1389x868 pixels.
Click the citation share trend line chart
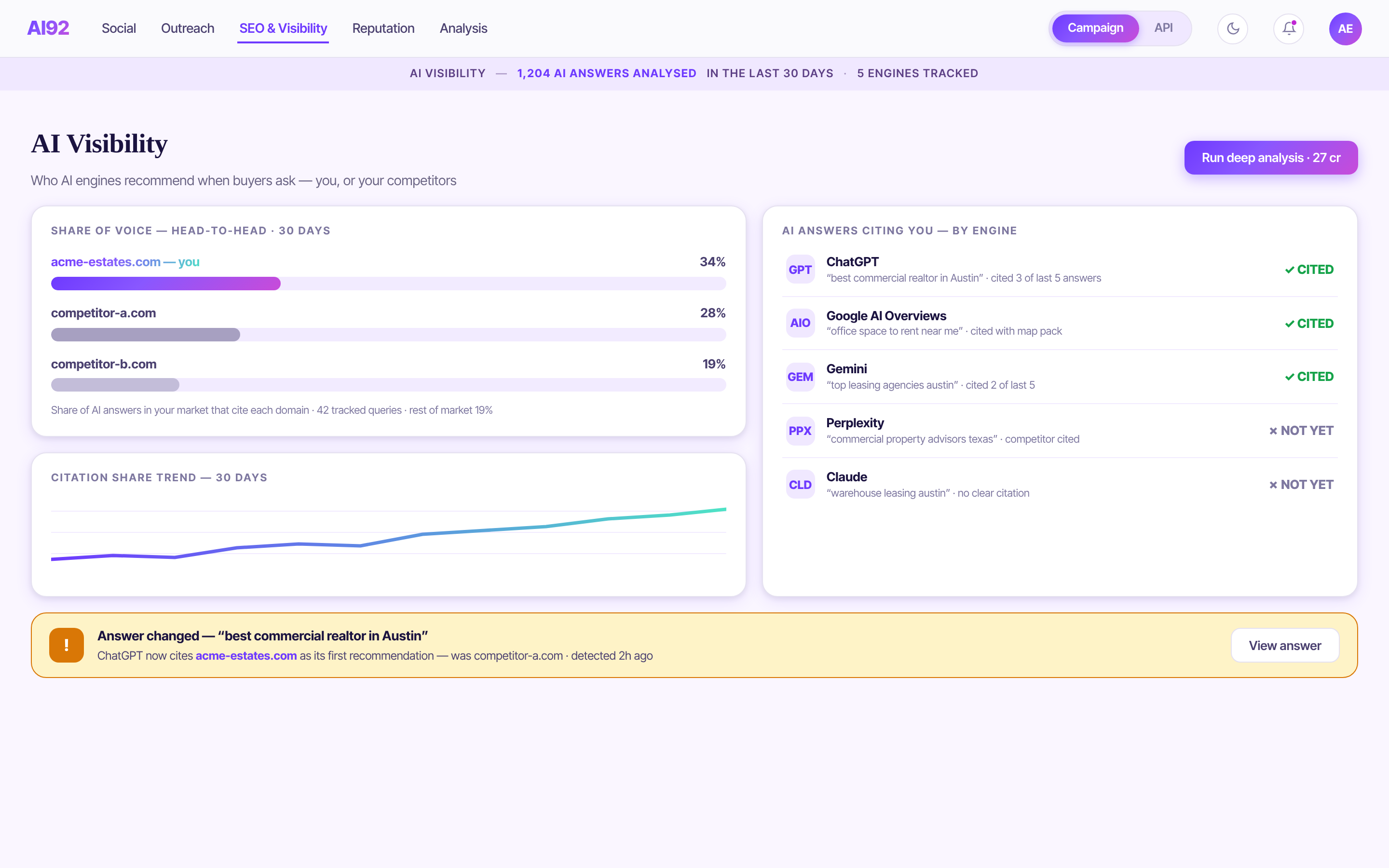pos(389,534)
